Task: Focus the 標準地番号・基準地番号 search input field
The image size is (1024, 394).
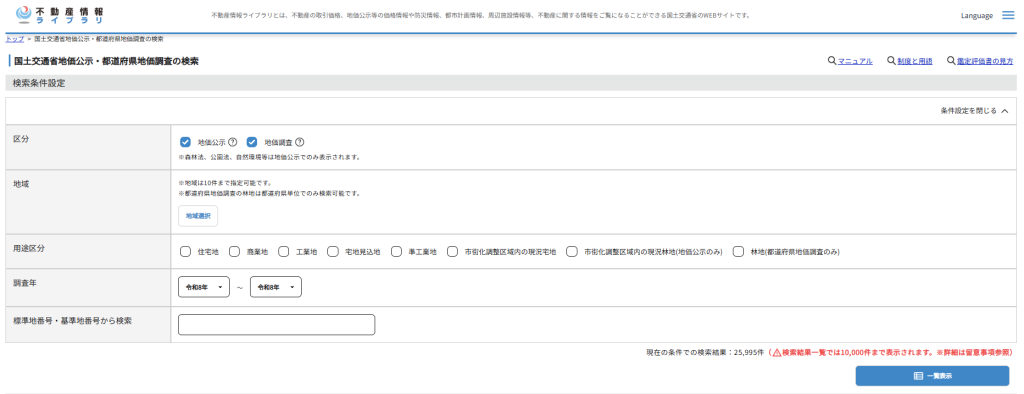Action: pos(277,325)
